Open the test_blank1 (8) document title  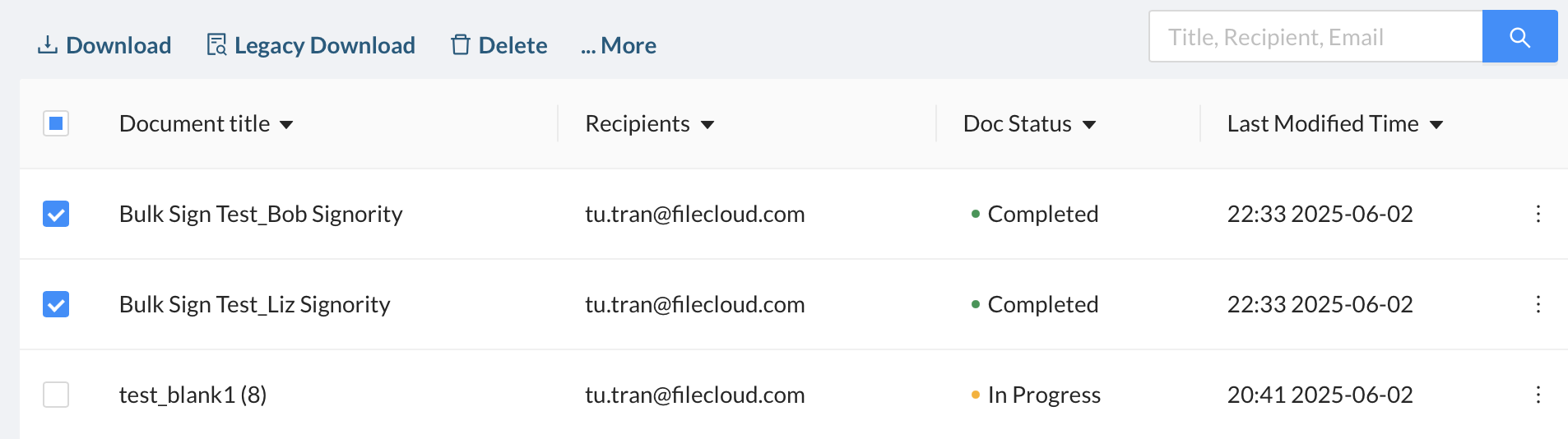(x=193, y=395)
